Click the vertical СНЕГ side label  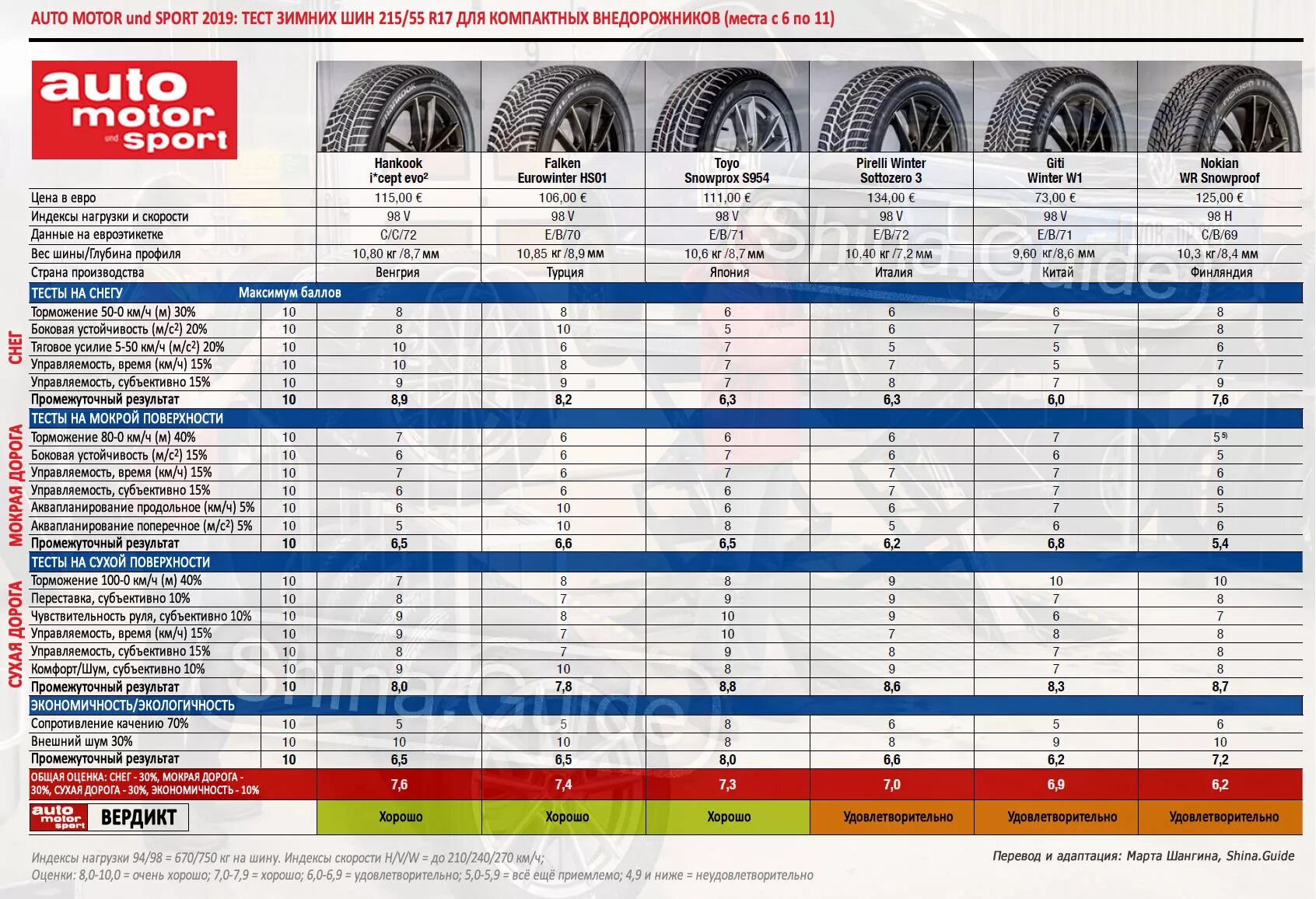(15, 348)
